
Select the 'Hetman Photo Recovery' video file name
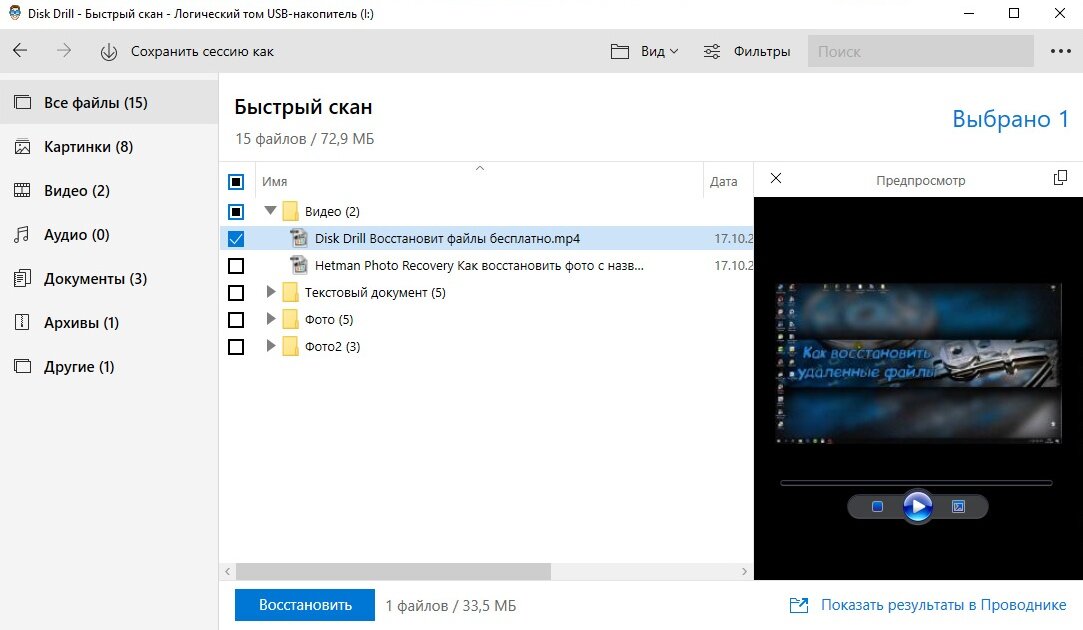pos(479,265)
